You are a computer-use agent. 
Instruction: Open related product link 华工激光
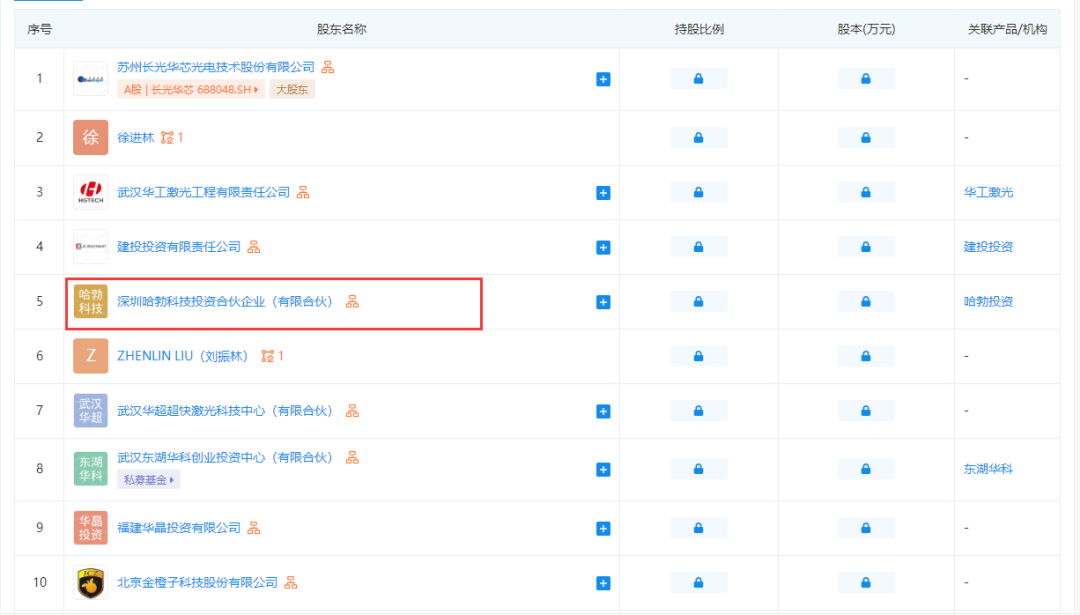988,192
